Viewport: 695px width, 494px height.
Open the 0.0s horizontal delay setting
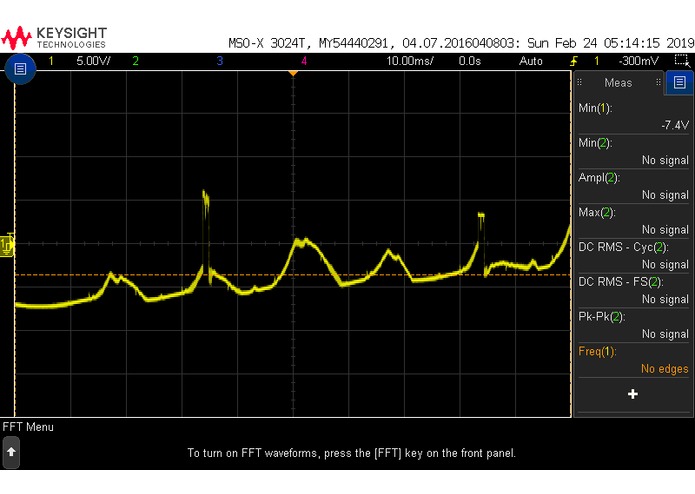(469, 61)
